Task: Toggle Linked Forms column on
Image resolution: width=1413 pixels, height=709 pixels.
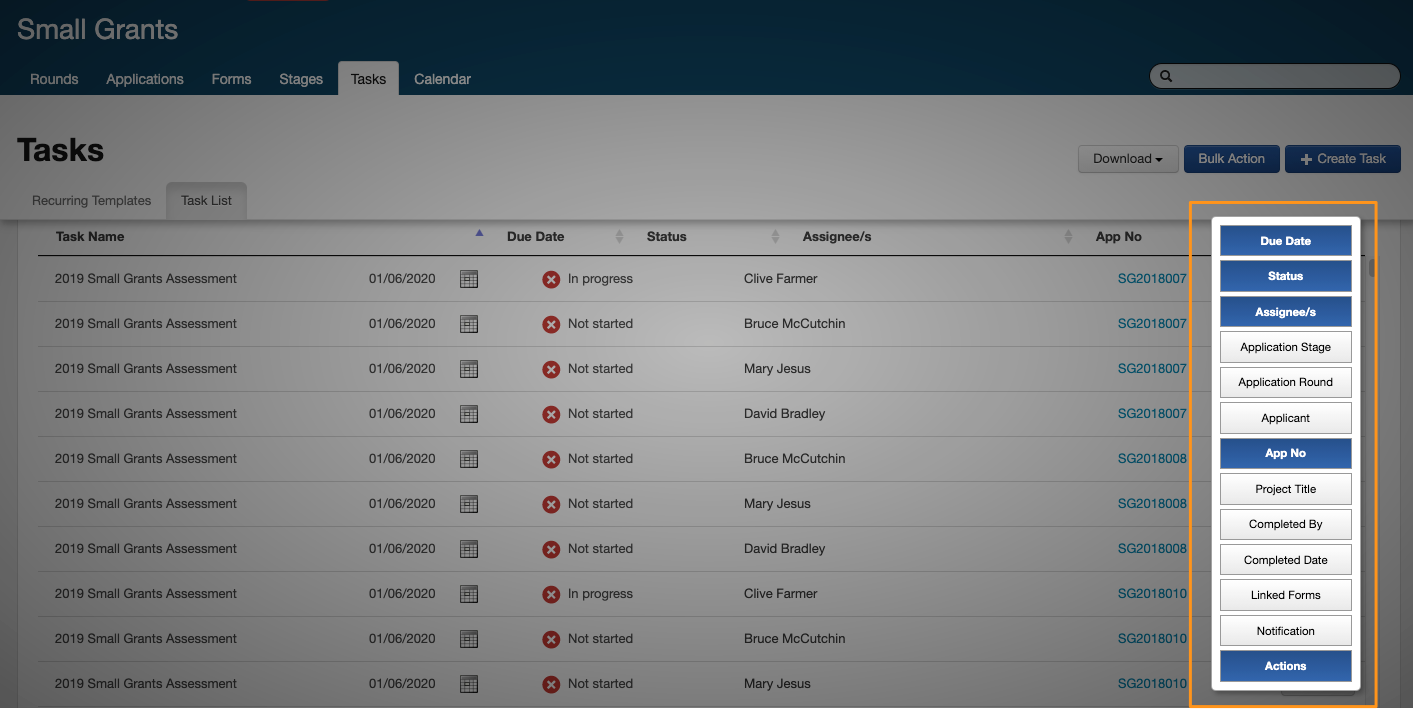Action: pos(1285,595)
